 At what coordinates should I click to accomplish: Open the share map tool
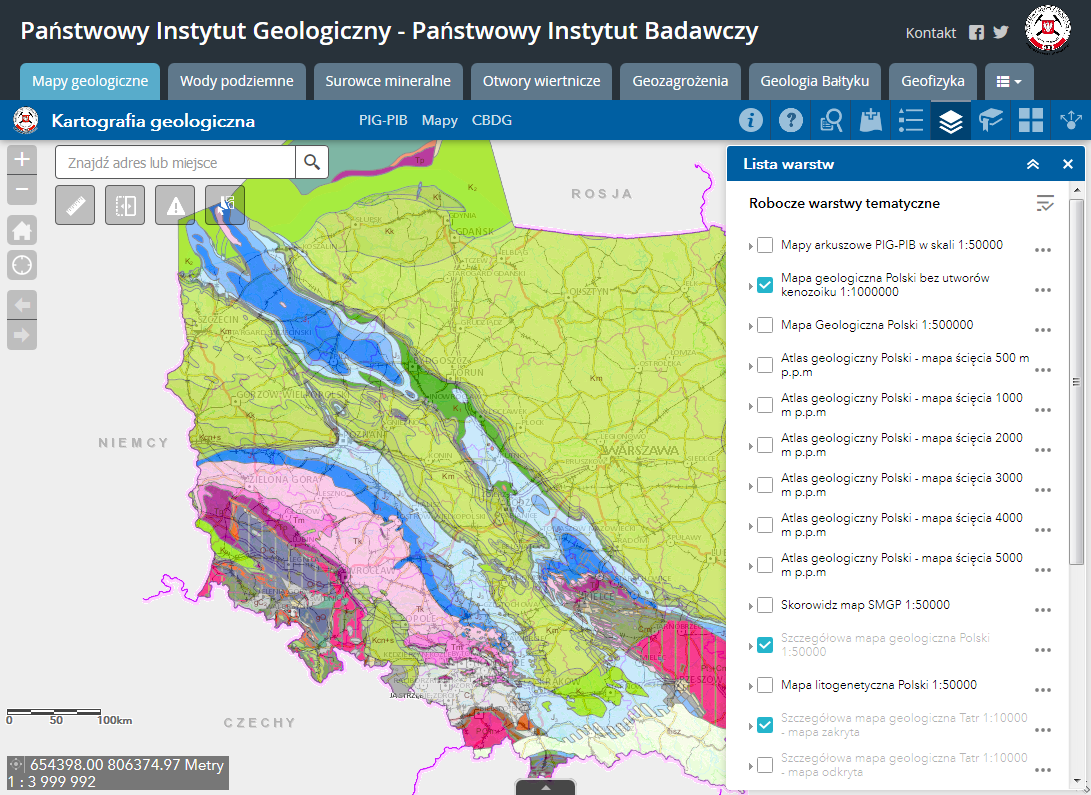coord(1071,120)
